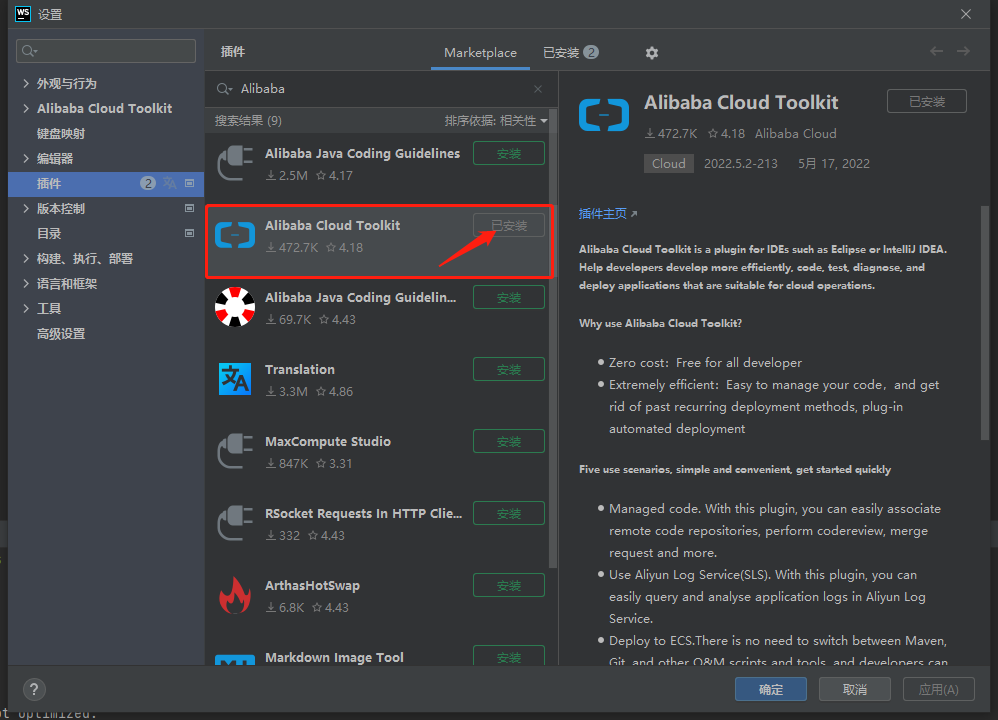Install the MaxCompute Studio plugin

(509, 441)
